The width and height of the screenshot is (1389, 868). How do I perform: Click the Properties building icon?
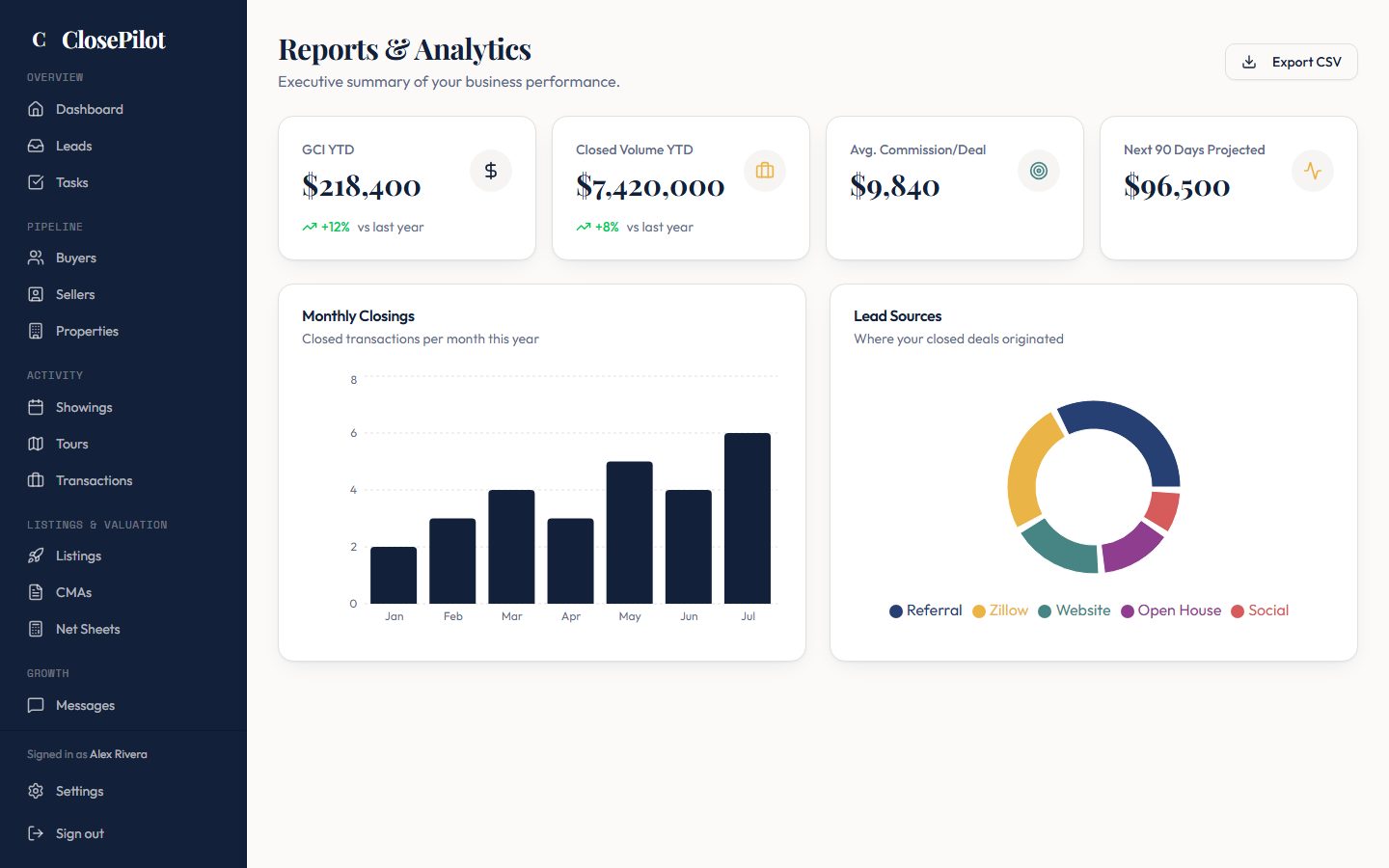point(36,331)
